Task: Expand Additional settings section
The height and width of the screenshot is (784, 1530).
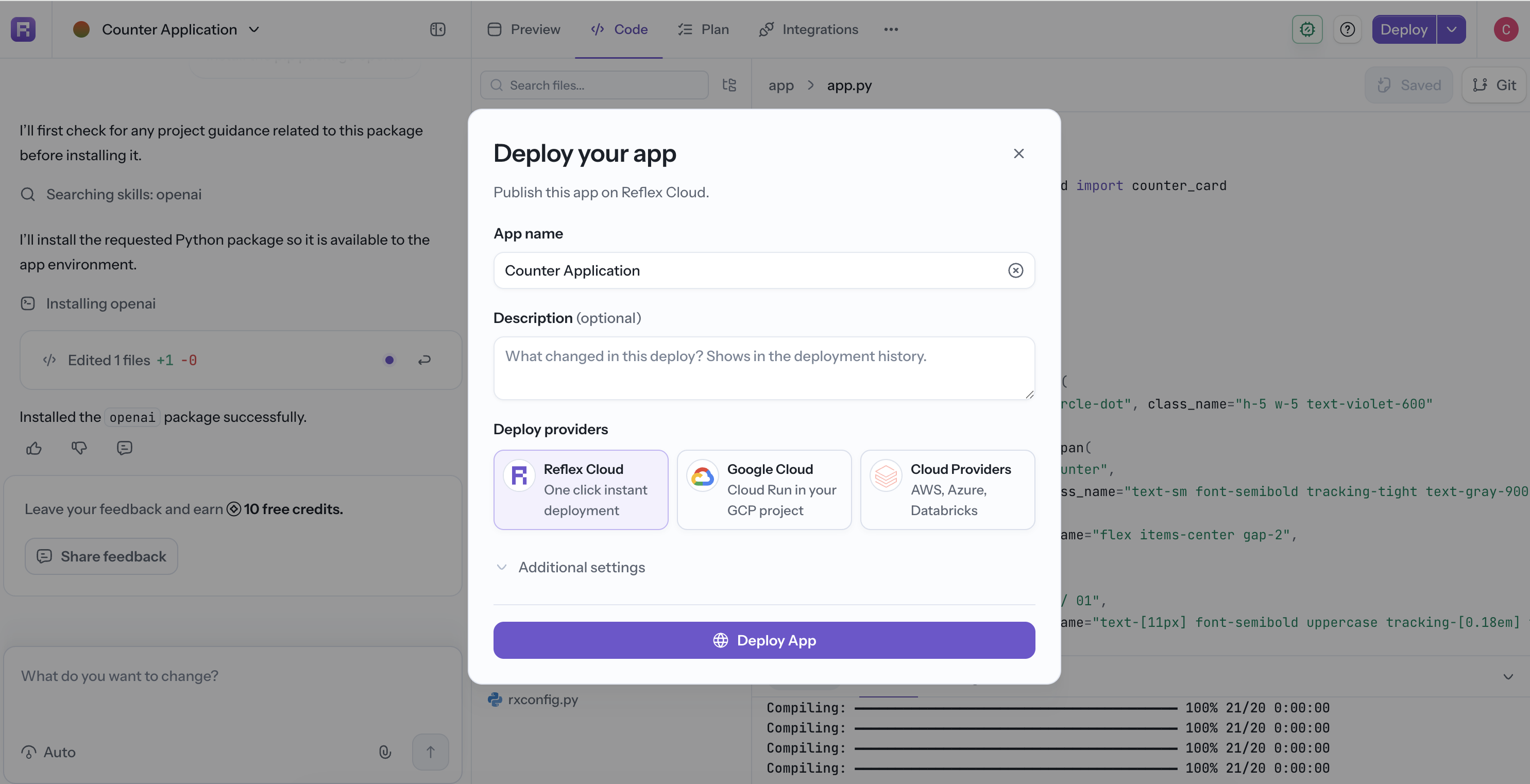Action: (x=570, y=567)
